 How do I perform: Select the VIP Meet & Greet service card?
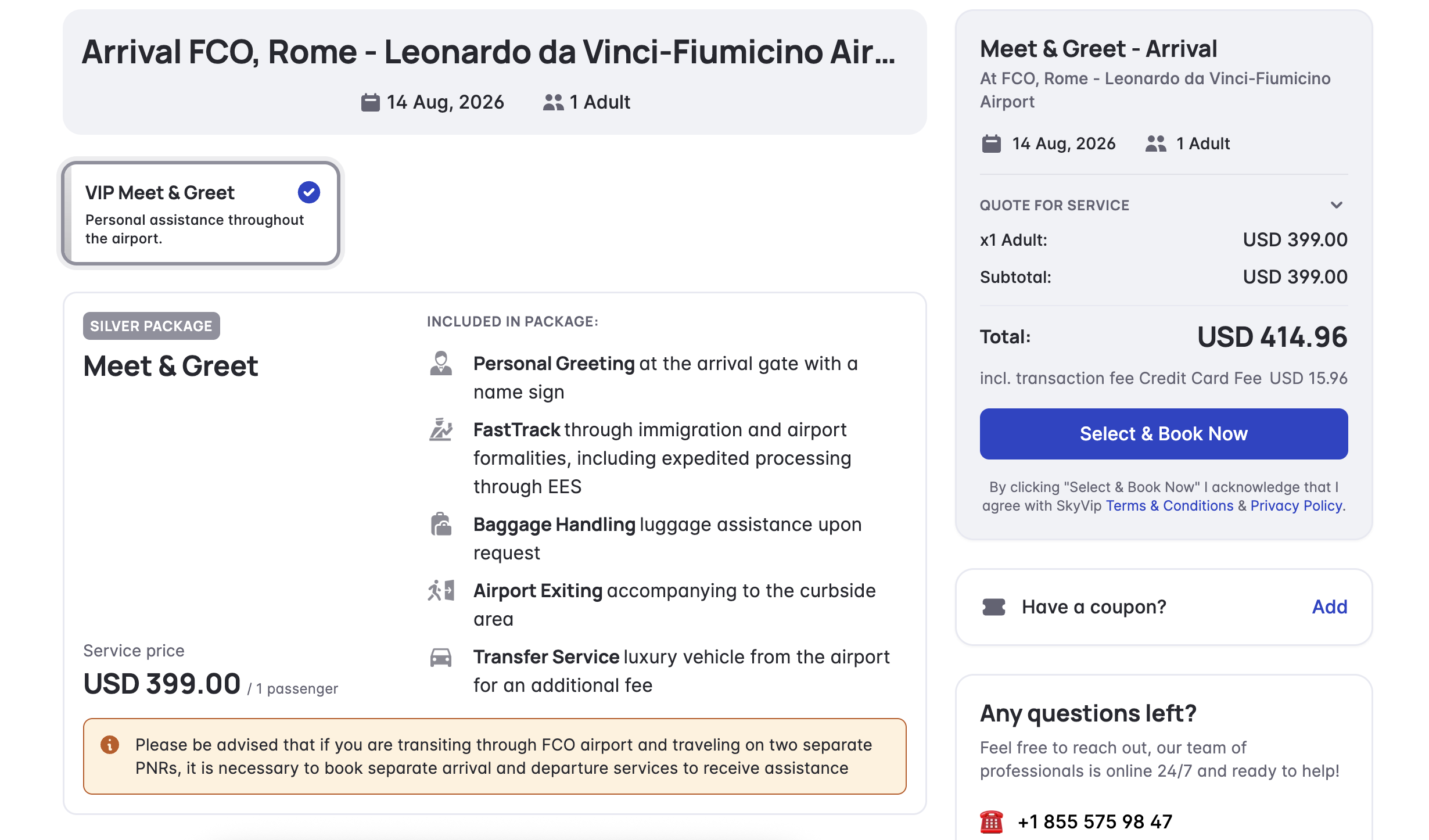click(x=201, y=213)
